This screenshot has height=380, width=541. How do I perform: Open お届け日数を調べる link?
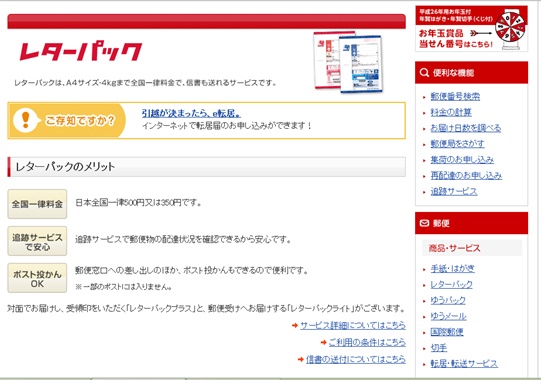(465, 128)
